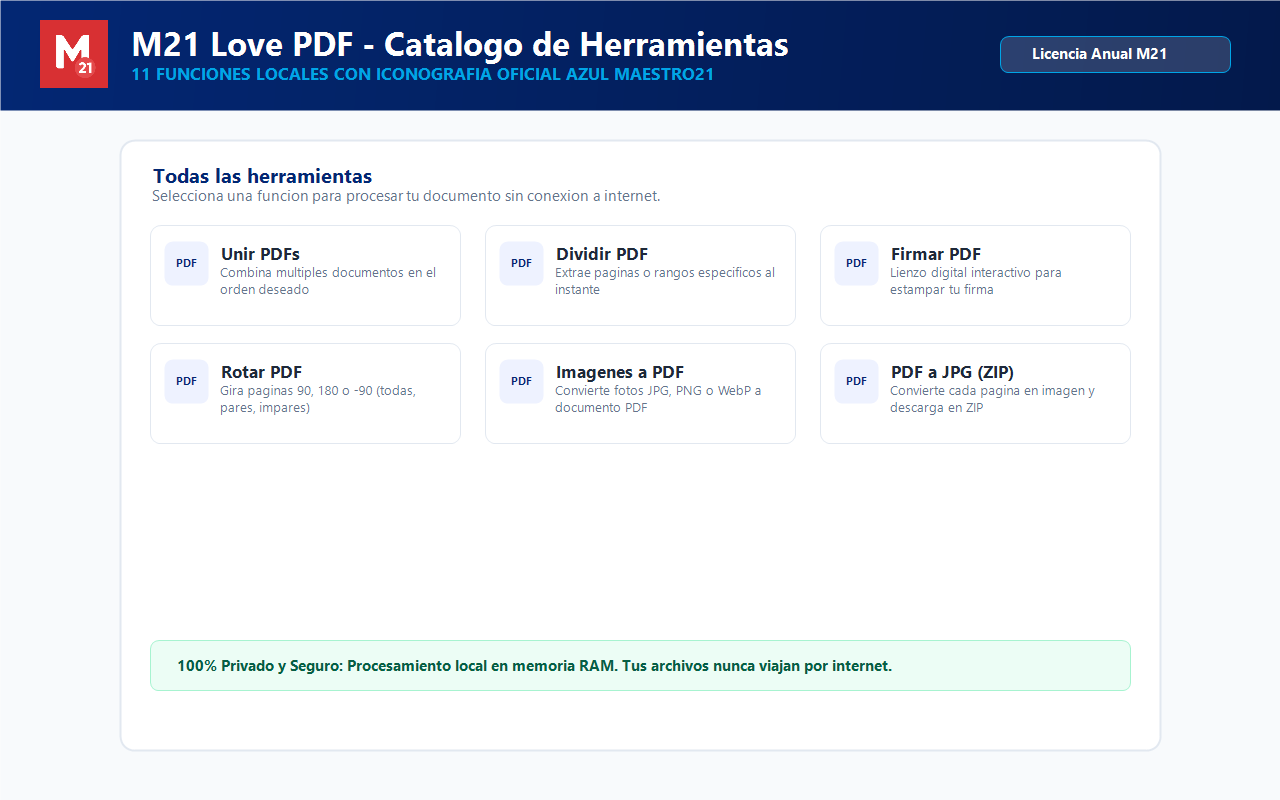
Task: Click the PDF icon beside PDF a JPG (ZIP)
Action: (857, 381)
